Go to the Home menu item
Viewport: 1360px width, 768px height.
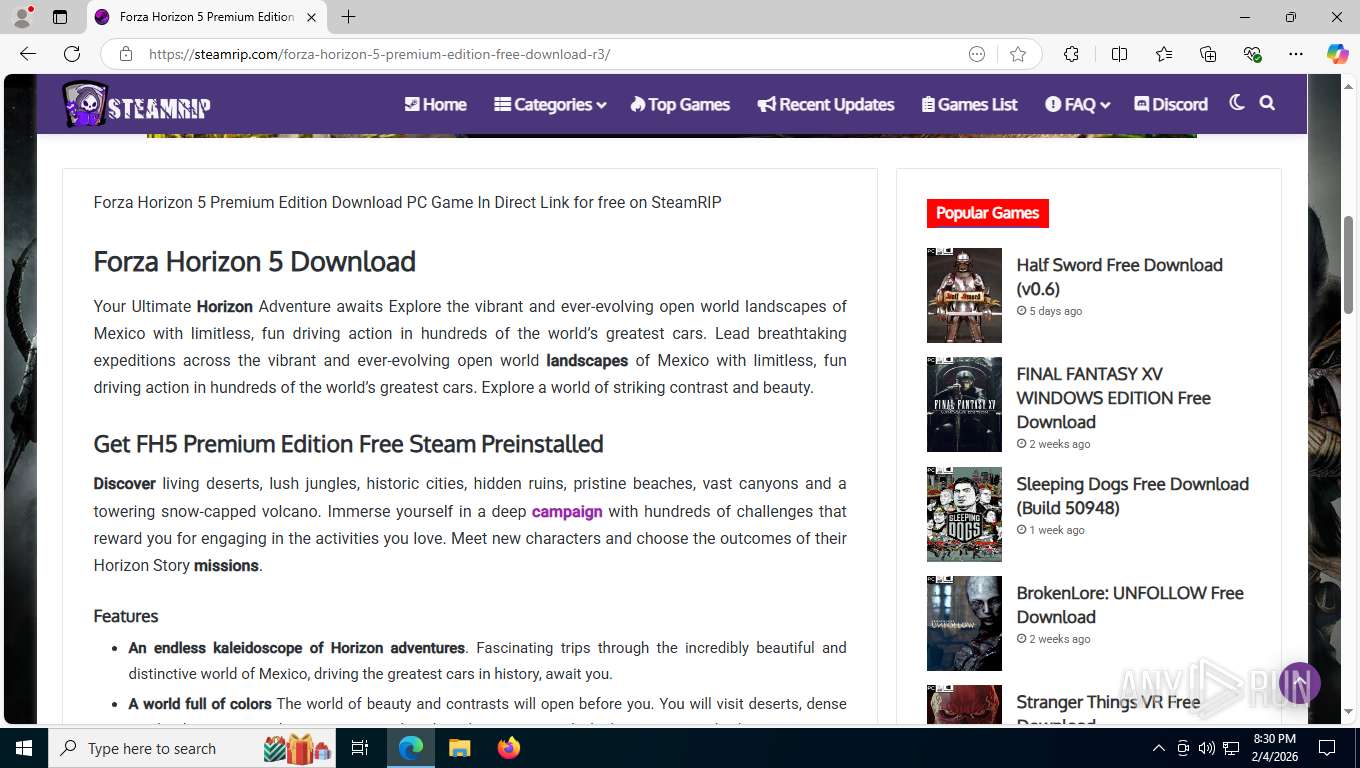(435, 104)
